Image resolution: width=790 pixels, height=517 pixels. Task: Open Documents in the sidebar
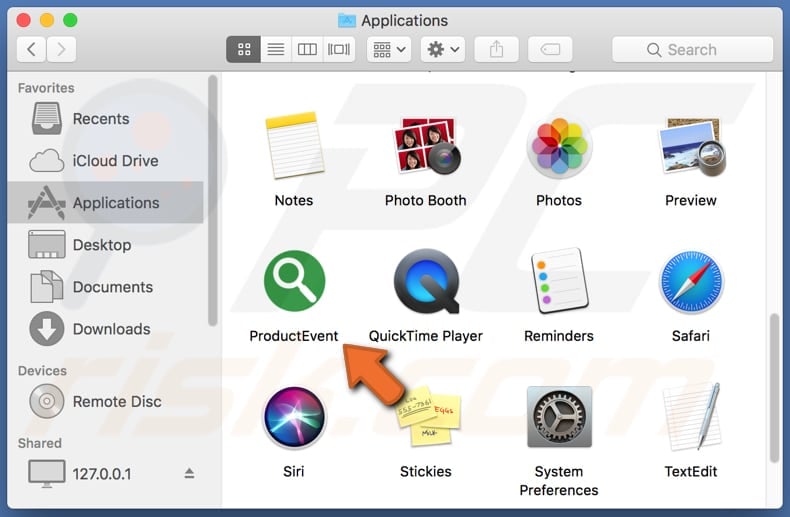106,287
